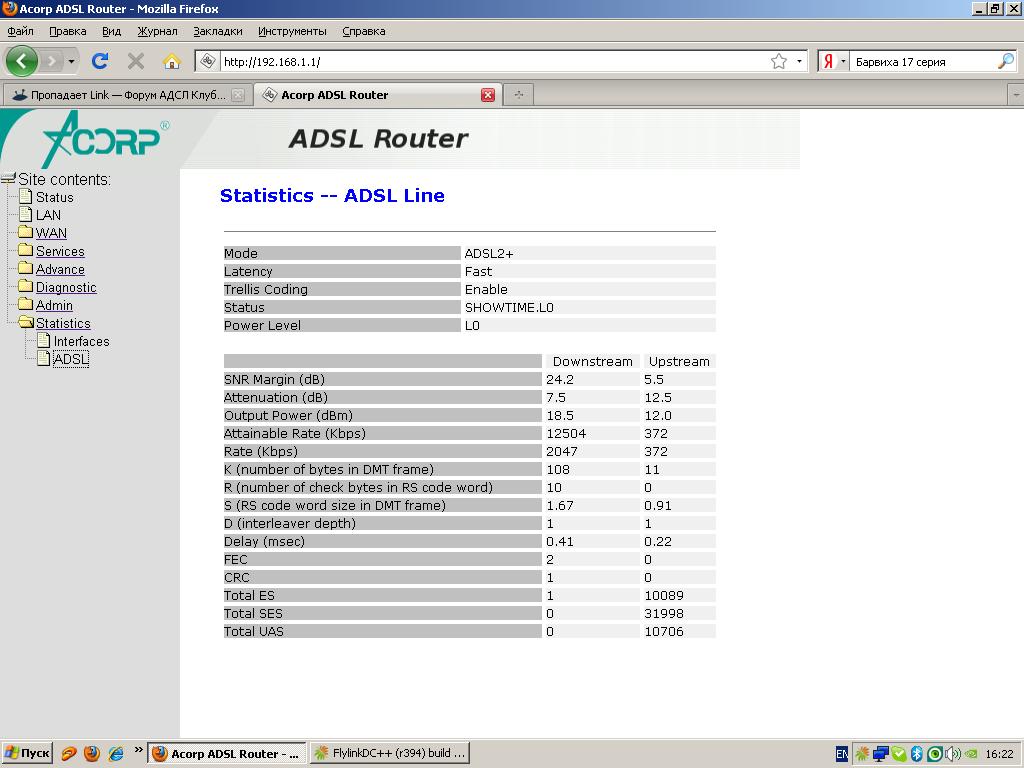Open the Yandex search engine selector

click(833, 61)
